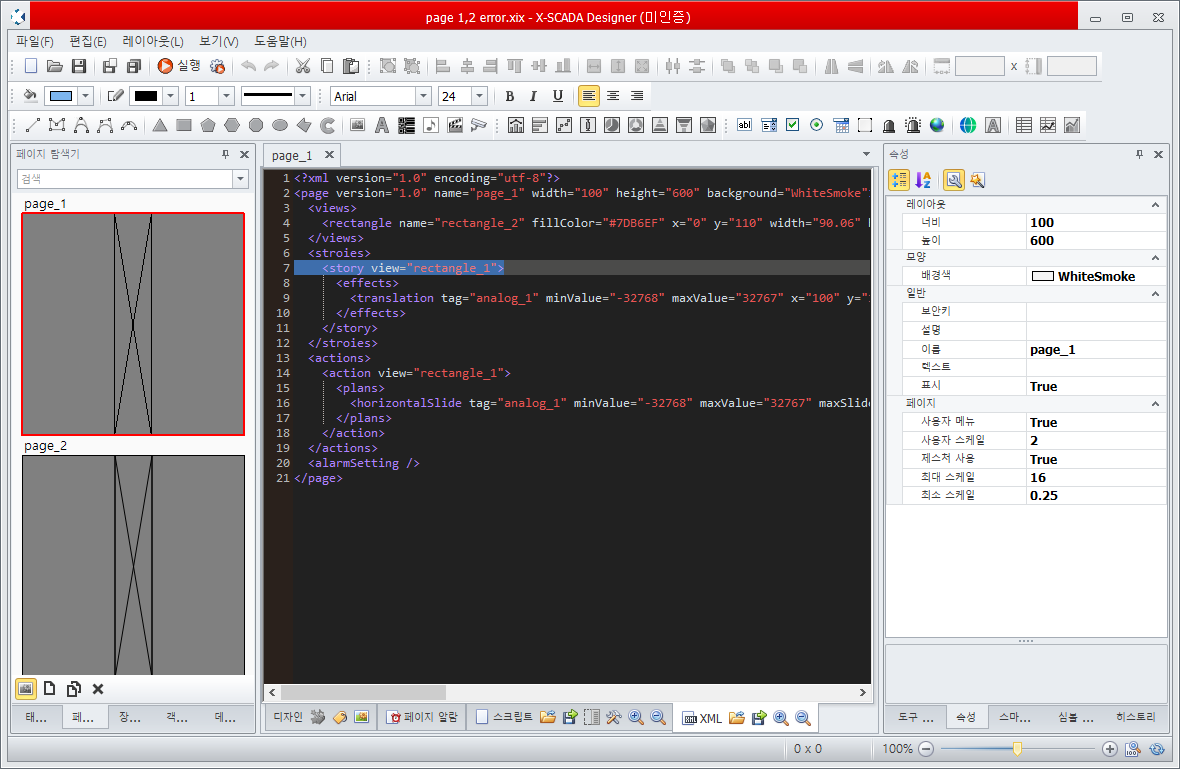The height and width of the screenshot is (769, 1180).
Task: Insert the CCTV camera element
Action: (479, 126)
